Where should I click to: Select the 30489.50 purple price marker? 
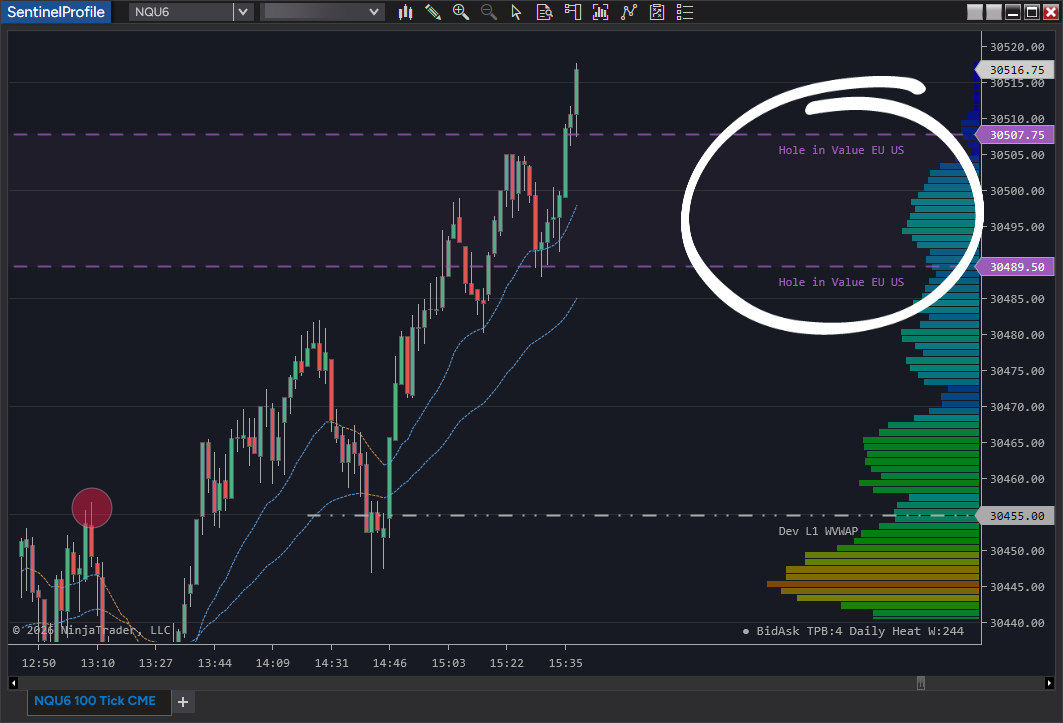[1015, 267]
